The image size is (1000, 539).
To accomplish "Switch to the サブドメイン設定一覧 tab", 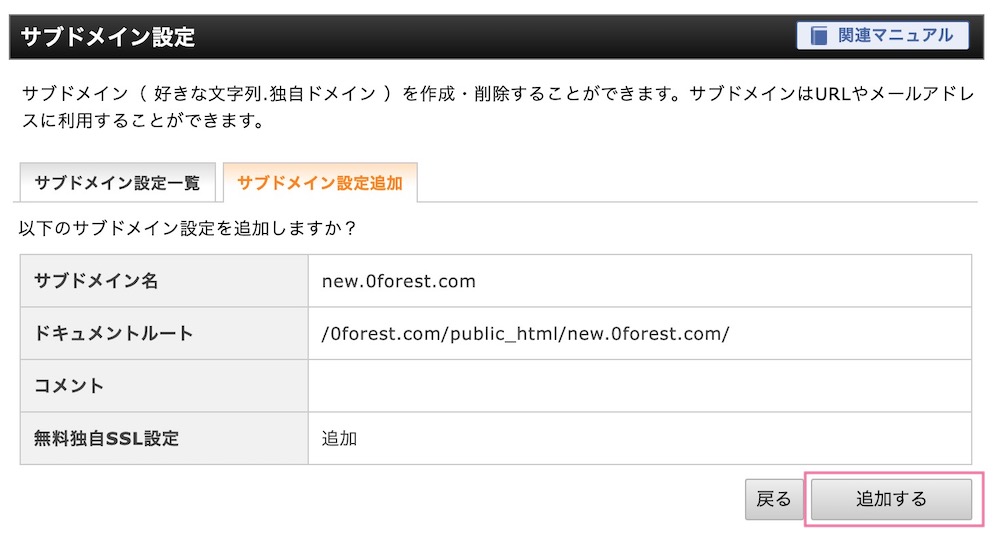I will point(117,183).
